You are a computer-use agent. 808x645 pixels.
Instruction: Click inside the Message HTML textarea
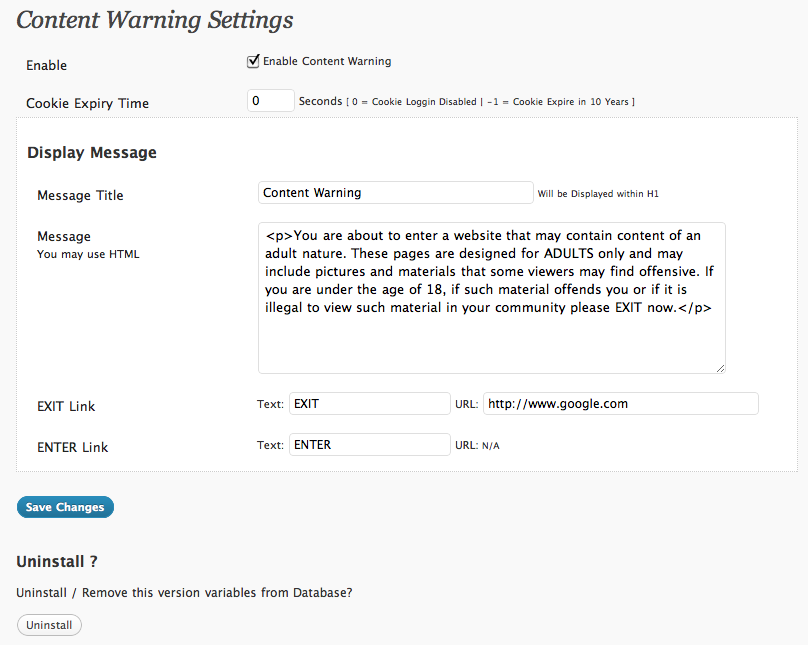tap(492, 298)
